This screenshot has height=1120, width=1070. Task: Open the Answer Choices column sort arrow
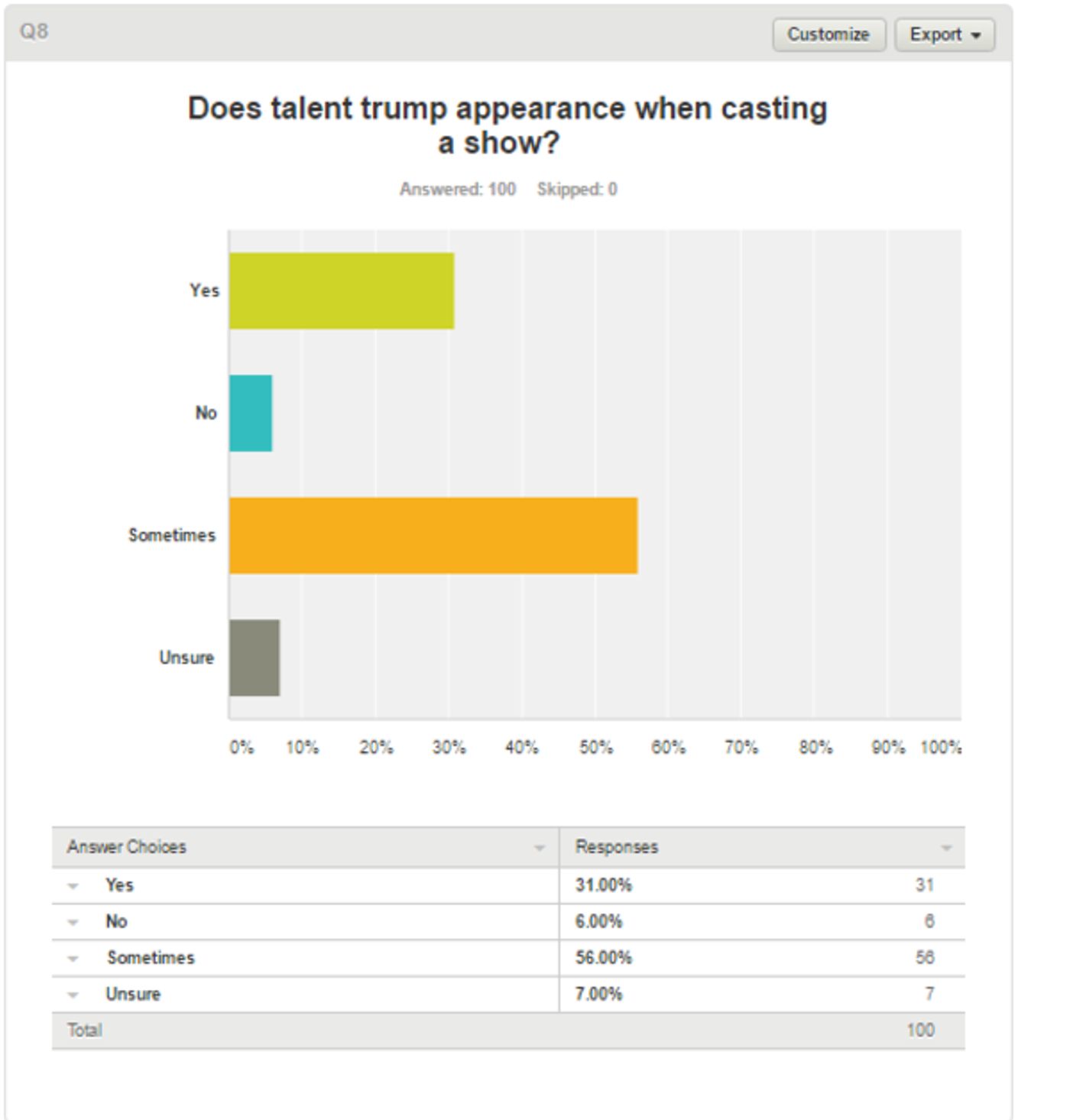click(539, 848)
